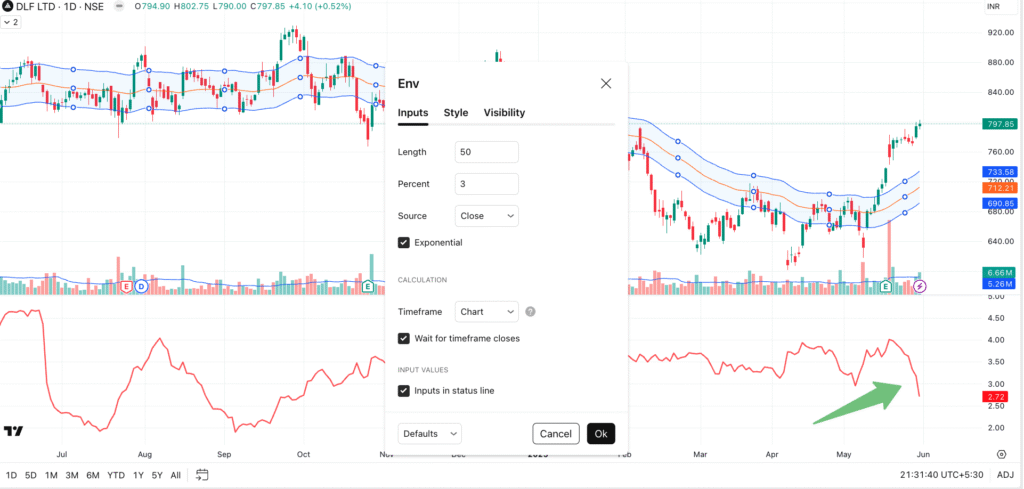Uncheck Wait for timeframe closes
This screenshot has width=1024, height=489.
[404, 338]
